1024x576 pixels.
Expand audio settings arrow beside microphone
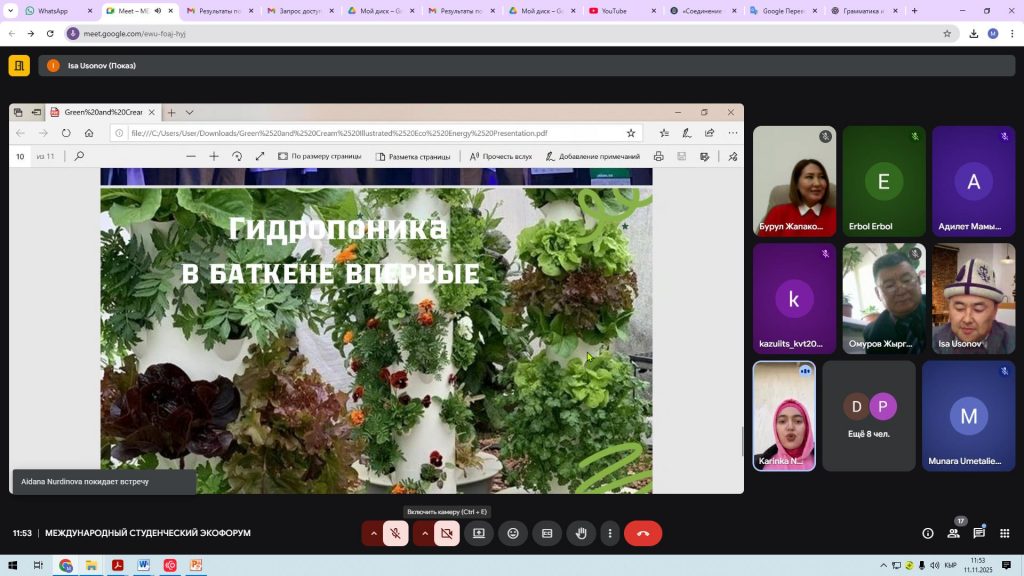click(x=374, y=534)
